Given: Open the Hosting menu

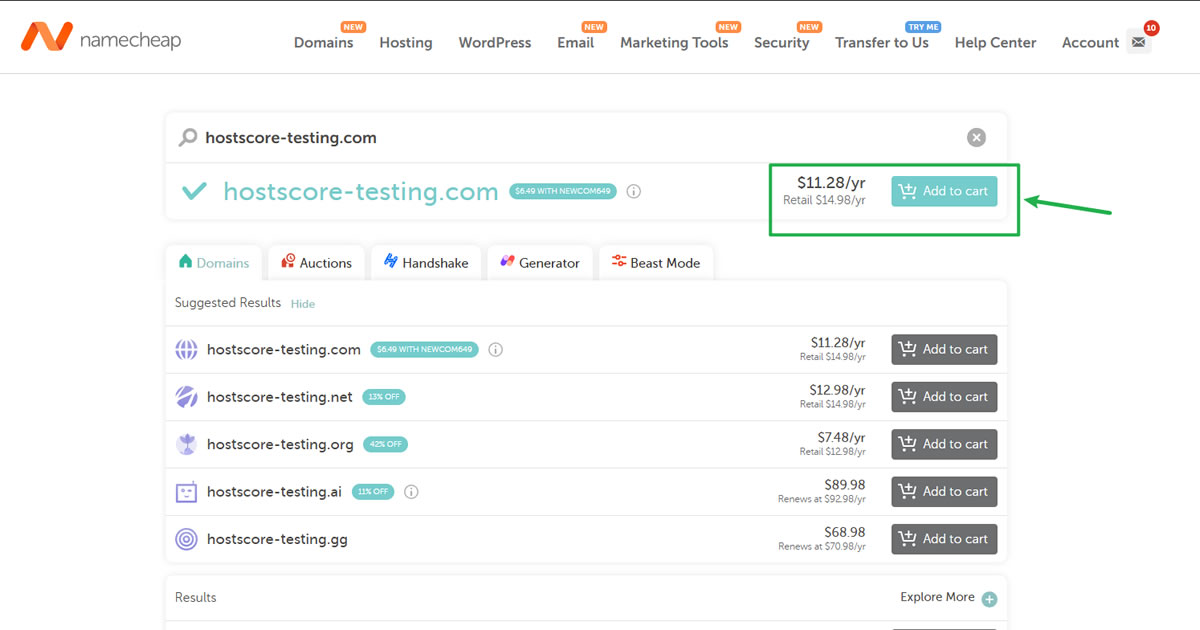Looking at the screenshot, I should coord(406,42).
